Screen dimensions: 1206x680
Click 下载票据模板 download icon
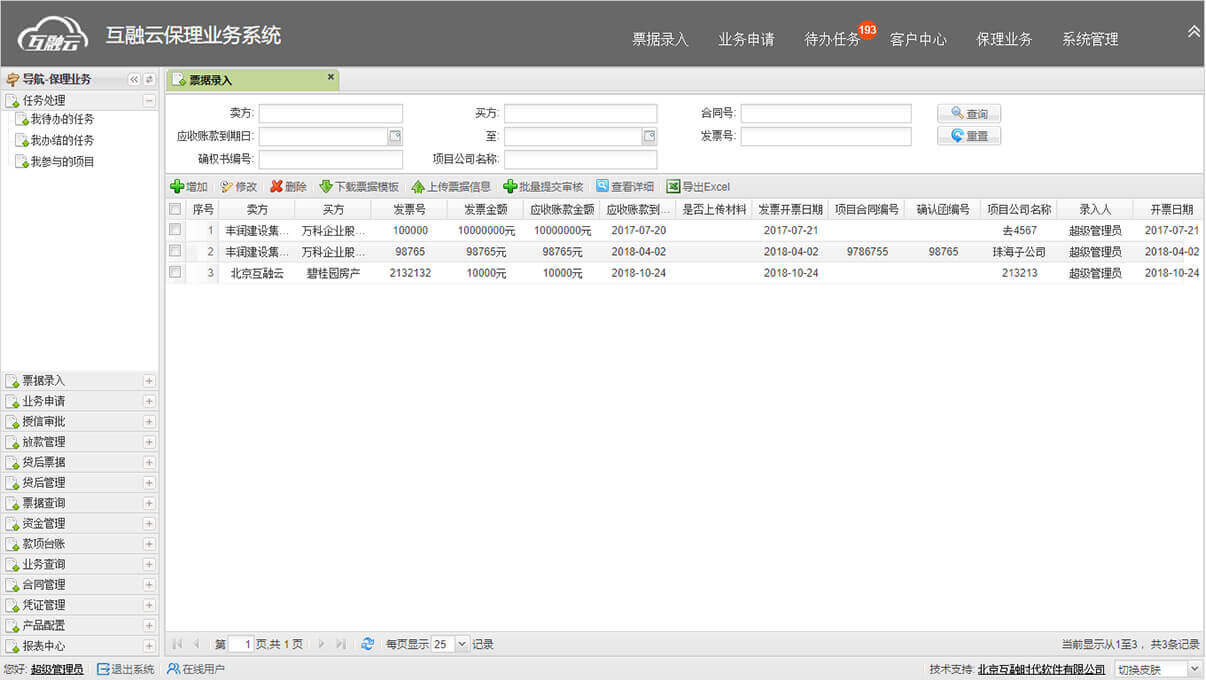(x=326, y=187)
